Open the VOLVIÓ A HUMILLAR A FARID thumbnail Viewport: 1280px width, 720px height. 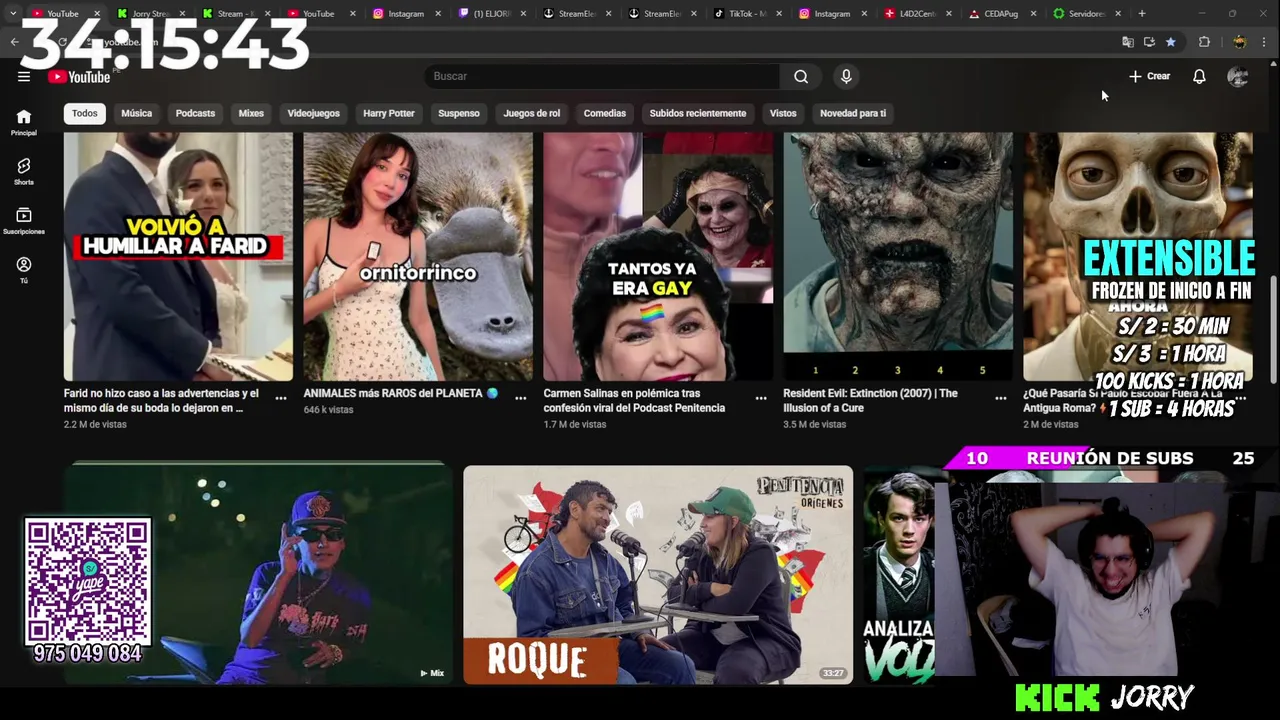(178, 257)
